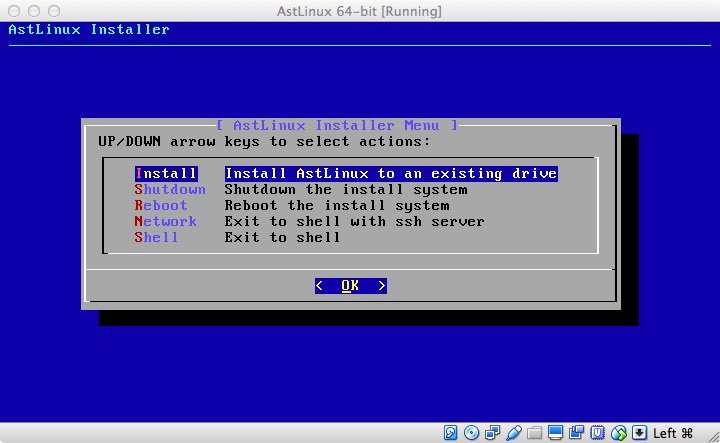Image resolution: width=720 pixels, height=443 pixels.
Task: Close the VirtualBox VM window
Action: [x=14, y=11]
